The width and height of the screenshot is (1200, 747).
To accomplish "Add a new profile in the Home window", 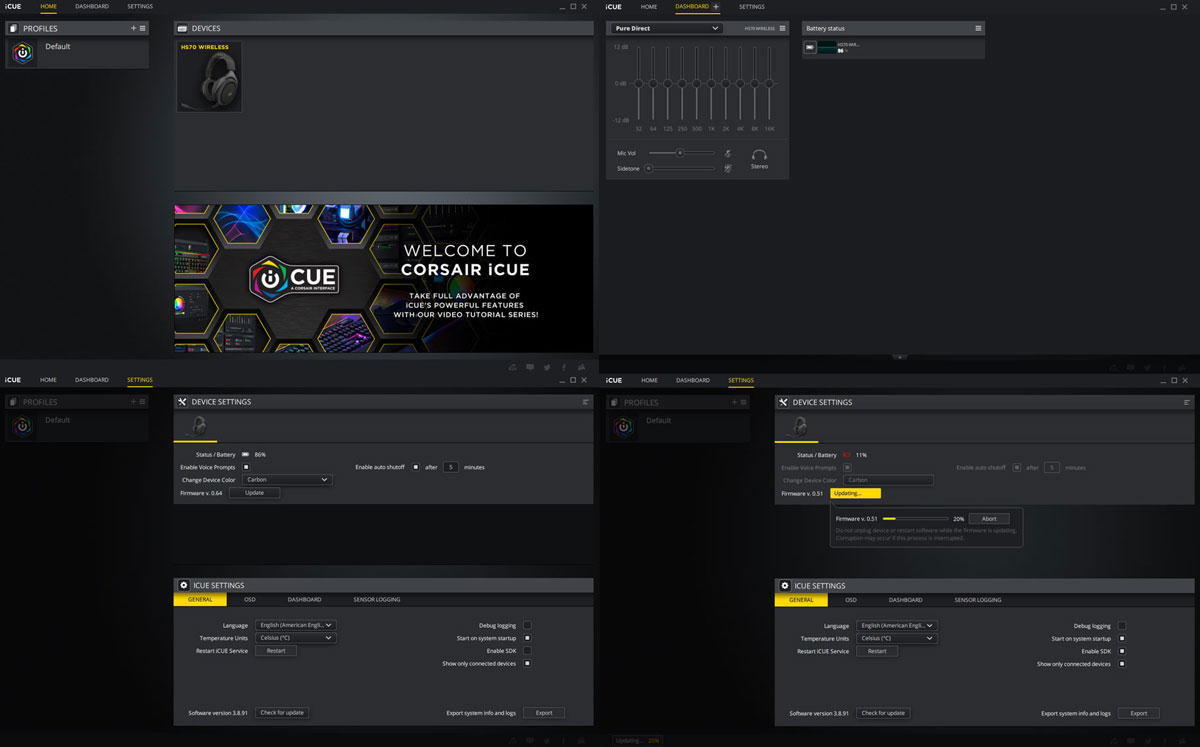I will click(133, 28).
